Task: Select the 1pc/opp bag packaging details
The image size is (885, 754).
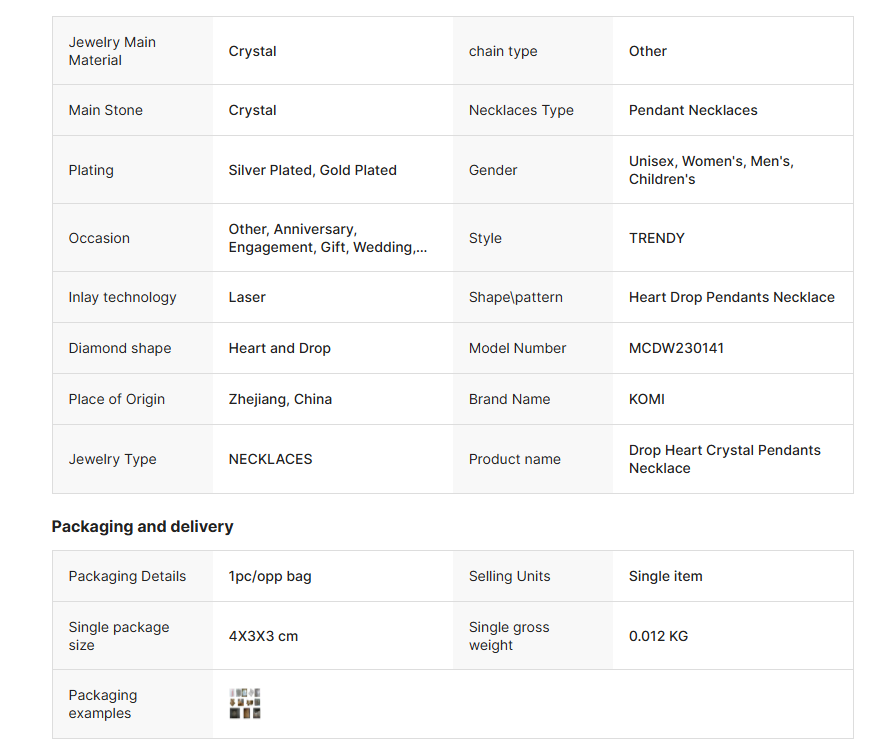Action: (x=270, y=576)
